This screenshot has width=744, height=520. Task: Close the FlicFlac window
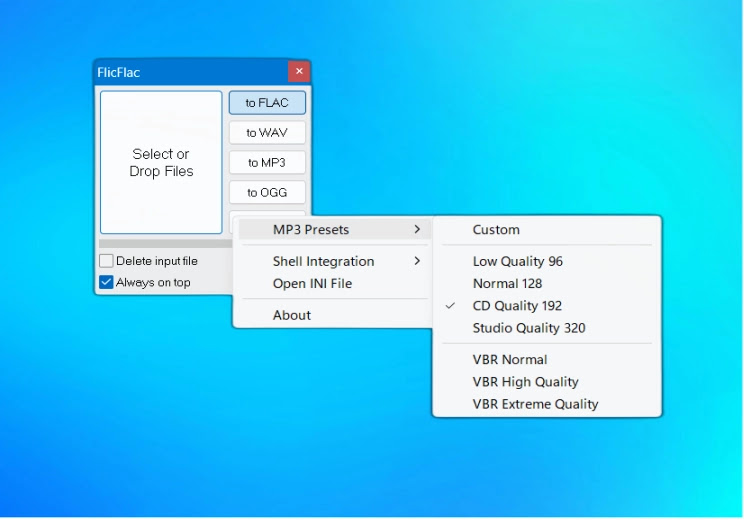pyautogui.click(x=299, y=71)
